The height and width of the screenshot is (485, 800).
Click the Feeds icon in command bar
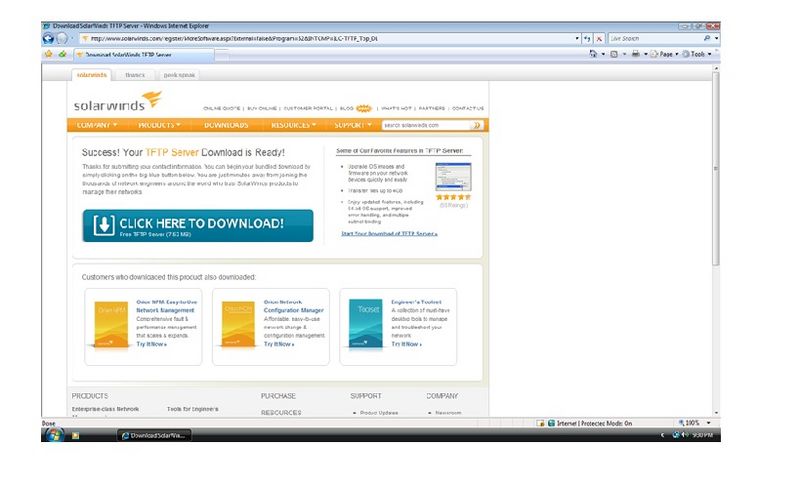614,54
